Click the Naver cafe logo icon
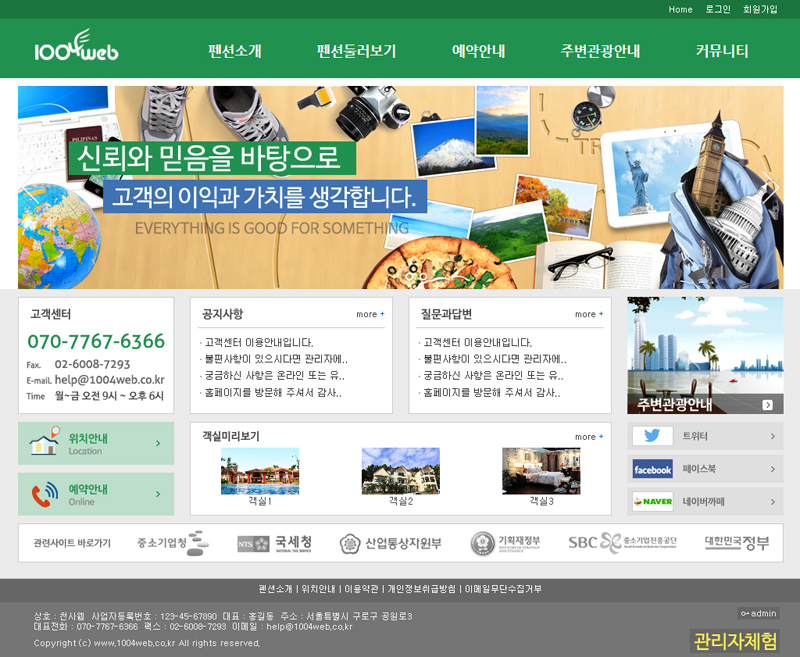The image size is (800, 657). point(652,501)
